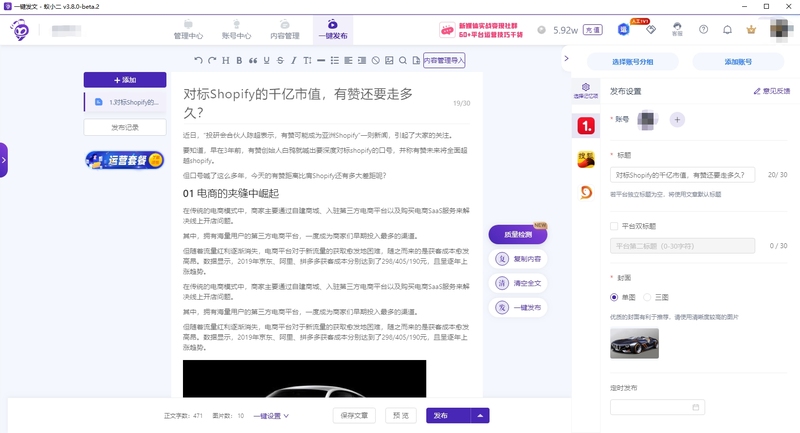The width and height of the screenshot is (800, 433).
Task: Click 添加账号 button
Action: [x=738, y=62]
